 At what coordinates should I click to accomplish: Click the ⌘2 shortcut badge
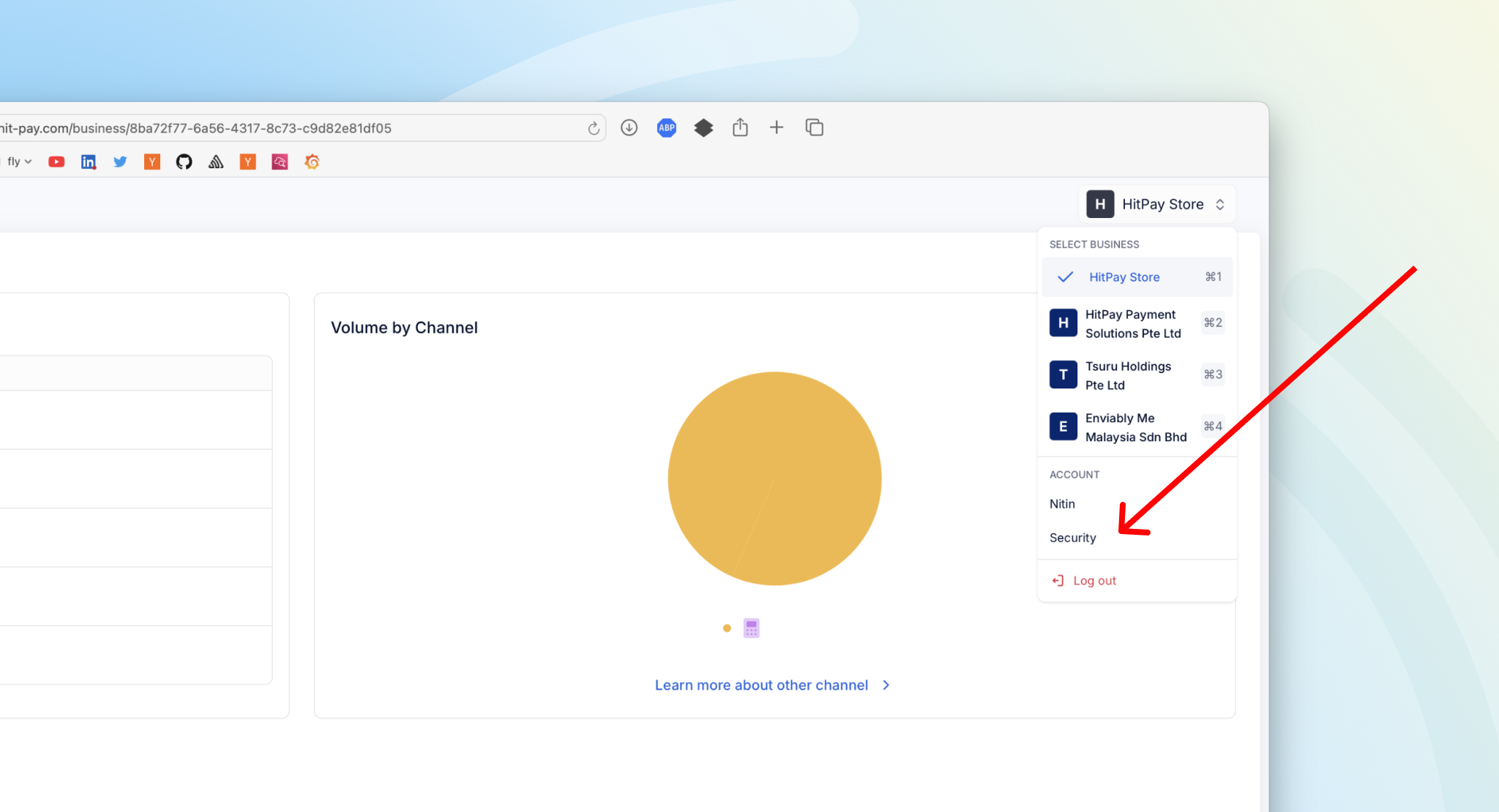pos(1213,323)
